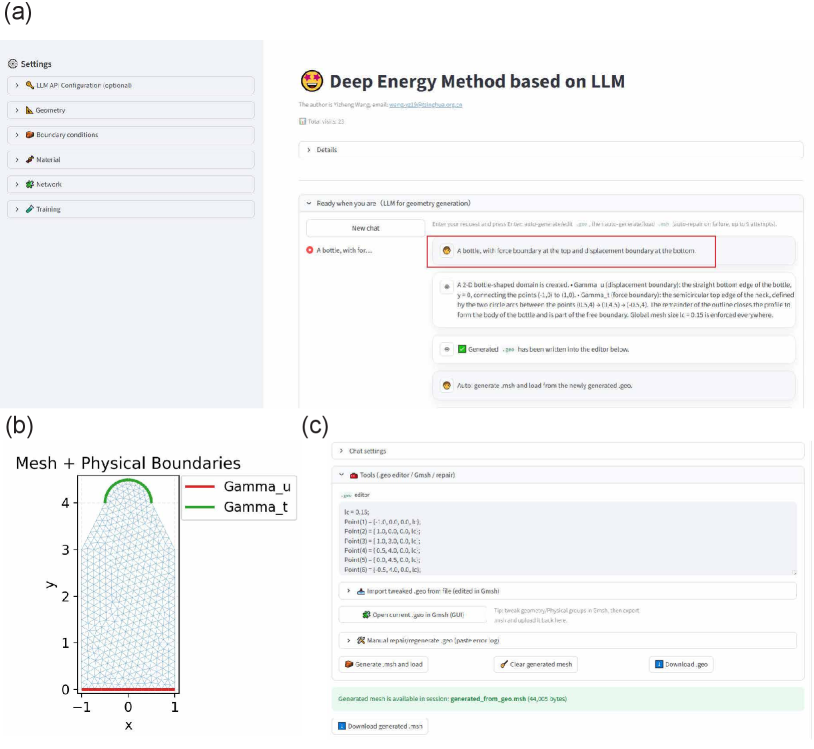Image resolution: width=814 pixels, height=749 pixels.
Task: Expand the Geometry settings section
Action: [x=131, y=110]
